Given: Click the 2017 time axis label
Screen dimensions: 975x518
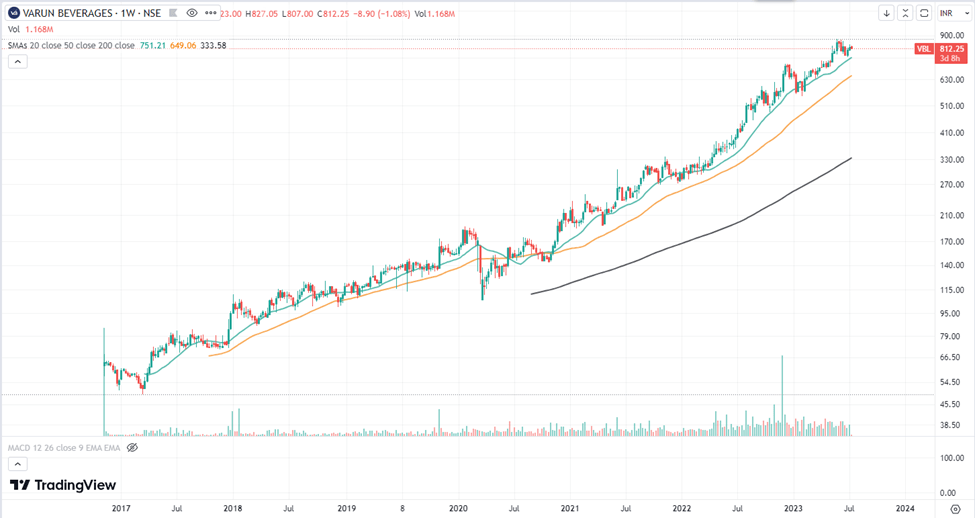Looking at the screenshot, I should 121,508.
